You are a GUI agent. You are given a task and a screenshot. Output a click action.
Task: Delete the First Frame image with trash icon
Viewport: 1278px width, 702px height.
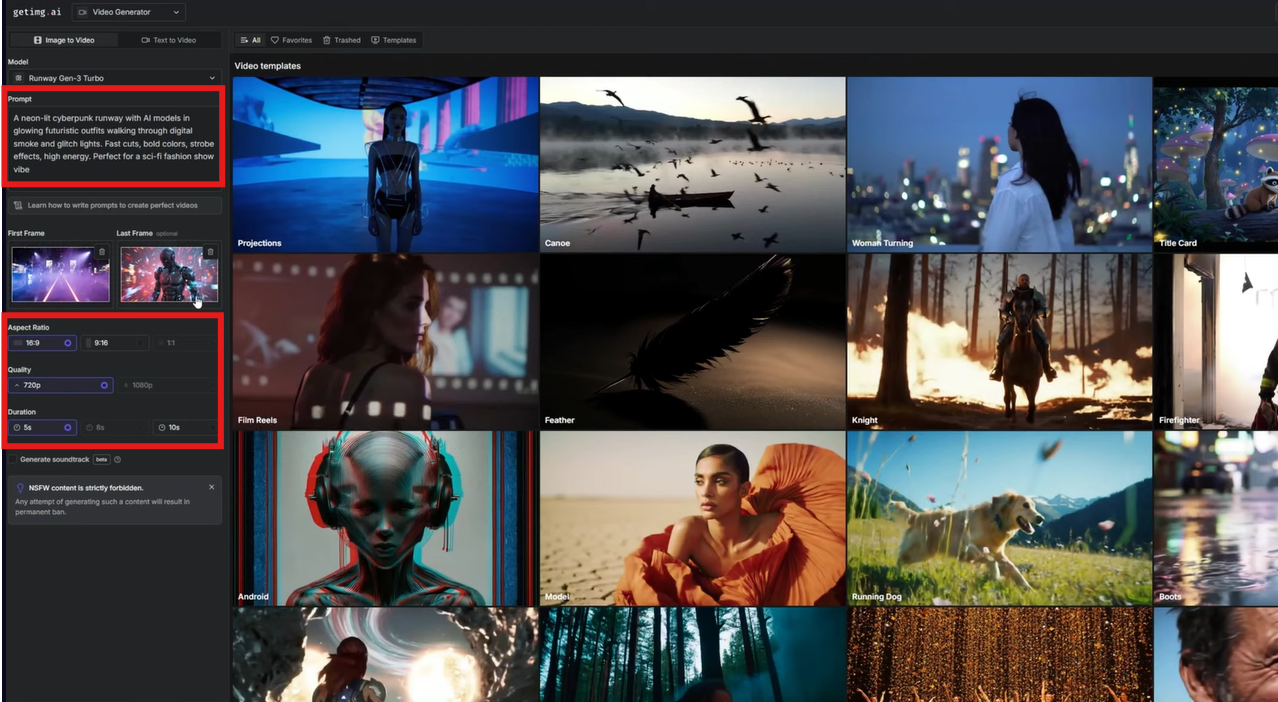click(x=102, y=252)
